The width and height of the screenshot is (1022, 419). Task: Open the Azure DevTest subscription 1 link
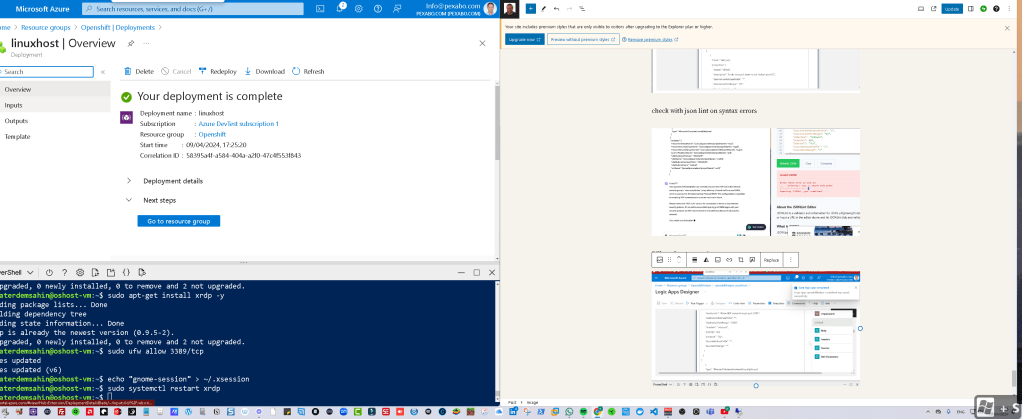point(238,124)
